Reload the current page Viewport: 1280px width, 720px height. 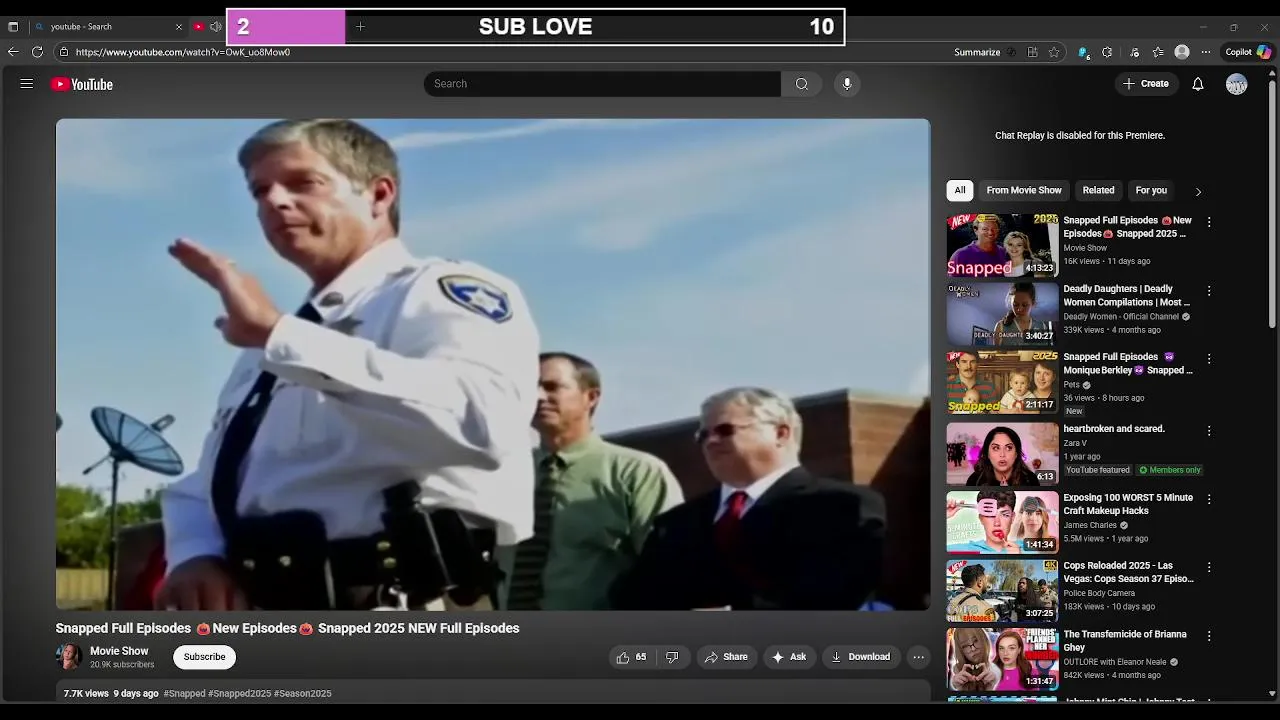pos(37,52)
